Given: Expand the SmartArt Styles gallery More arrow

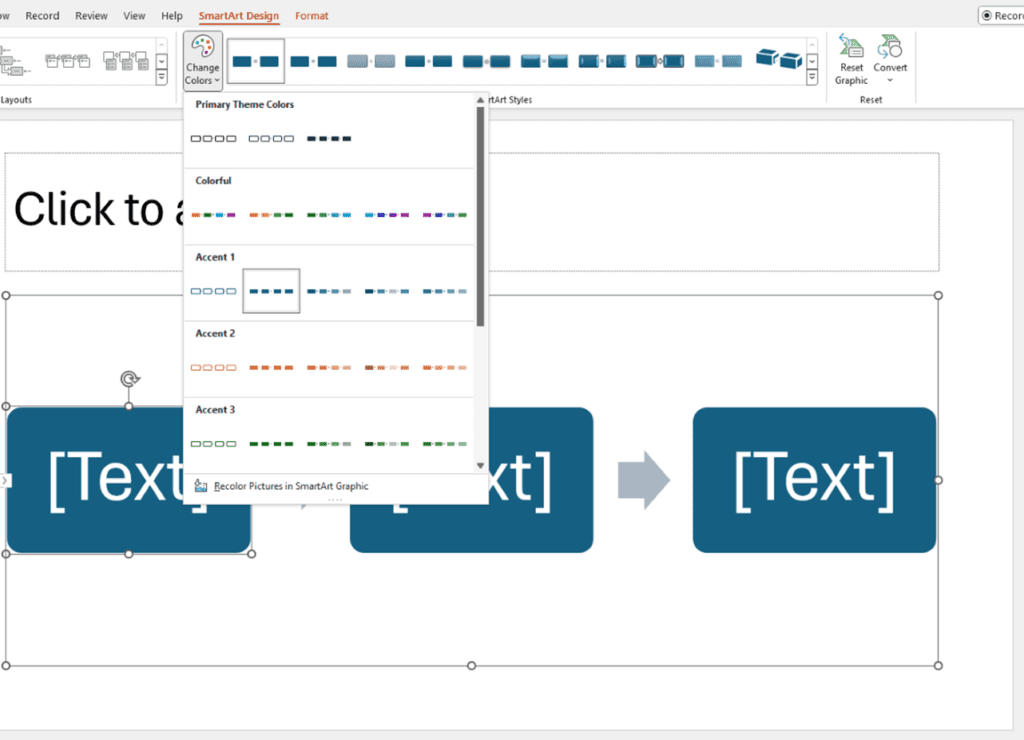Looking at the screenshot, I should pos(813,76).
